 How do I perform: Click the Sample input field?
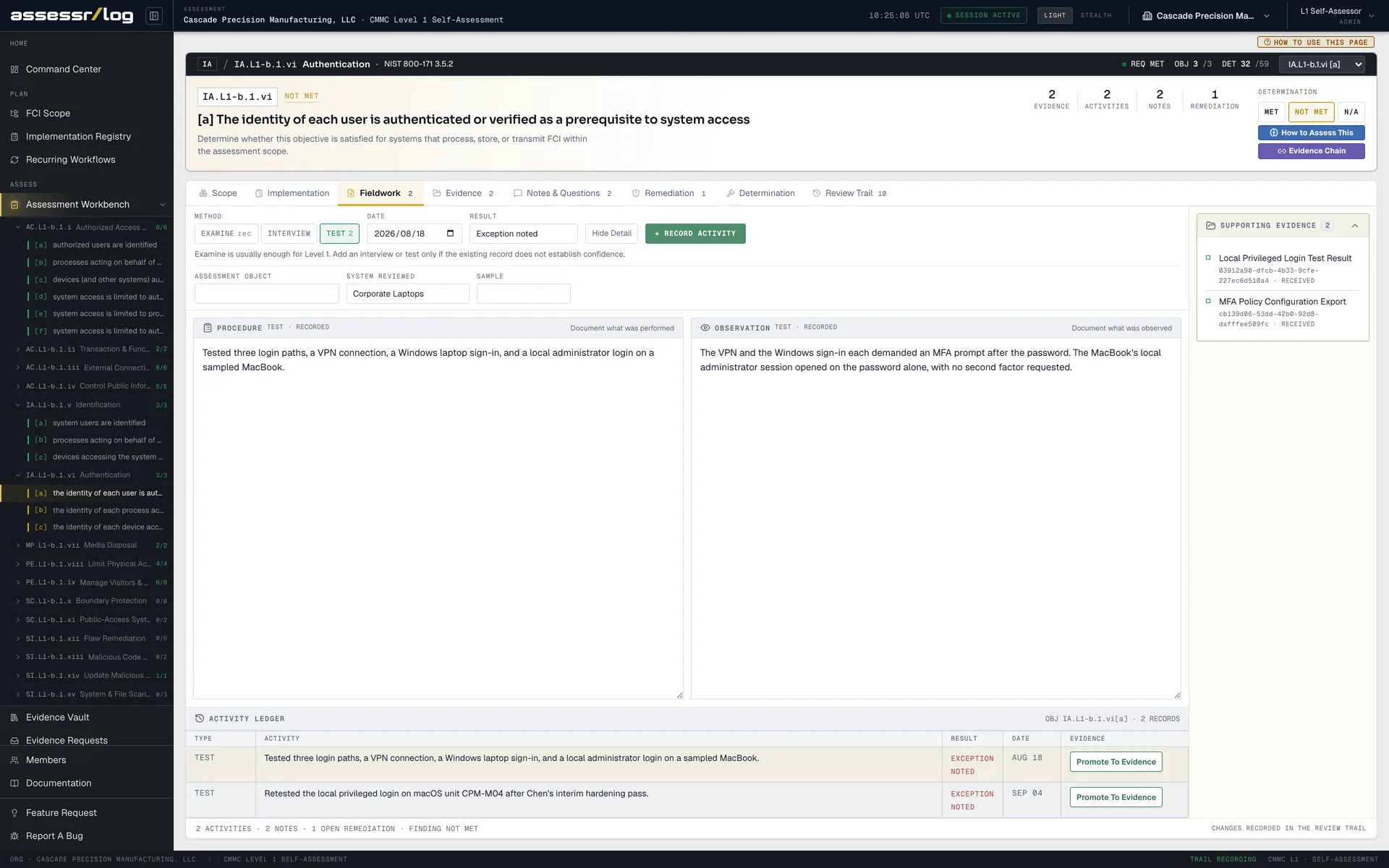[x=523, y=294]
